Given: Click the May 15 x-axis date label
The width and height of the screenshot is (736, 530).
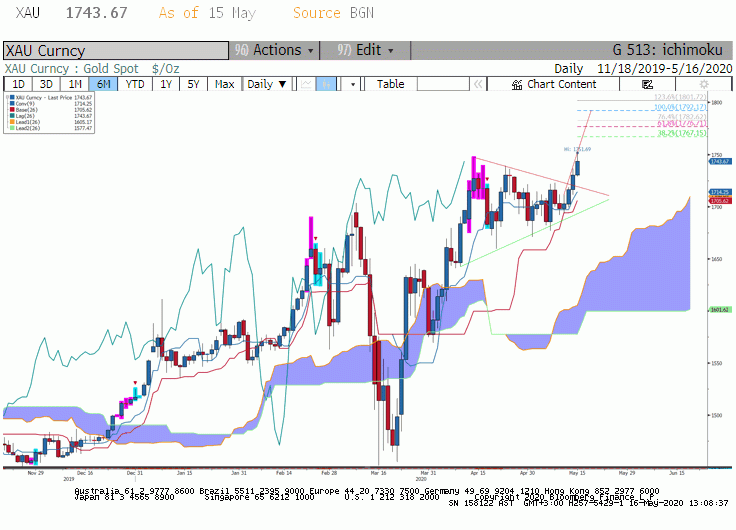Looking at the screenshot, I should pyautogui.click(x=577, y=473).
